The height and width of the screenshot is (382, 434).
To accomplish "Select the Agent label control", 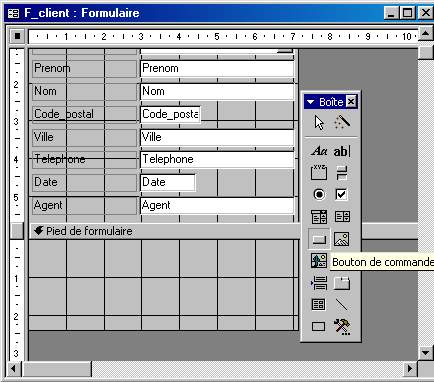I will 84,205.
